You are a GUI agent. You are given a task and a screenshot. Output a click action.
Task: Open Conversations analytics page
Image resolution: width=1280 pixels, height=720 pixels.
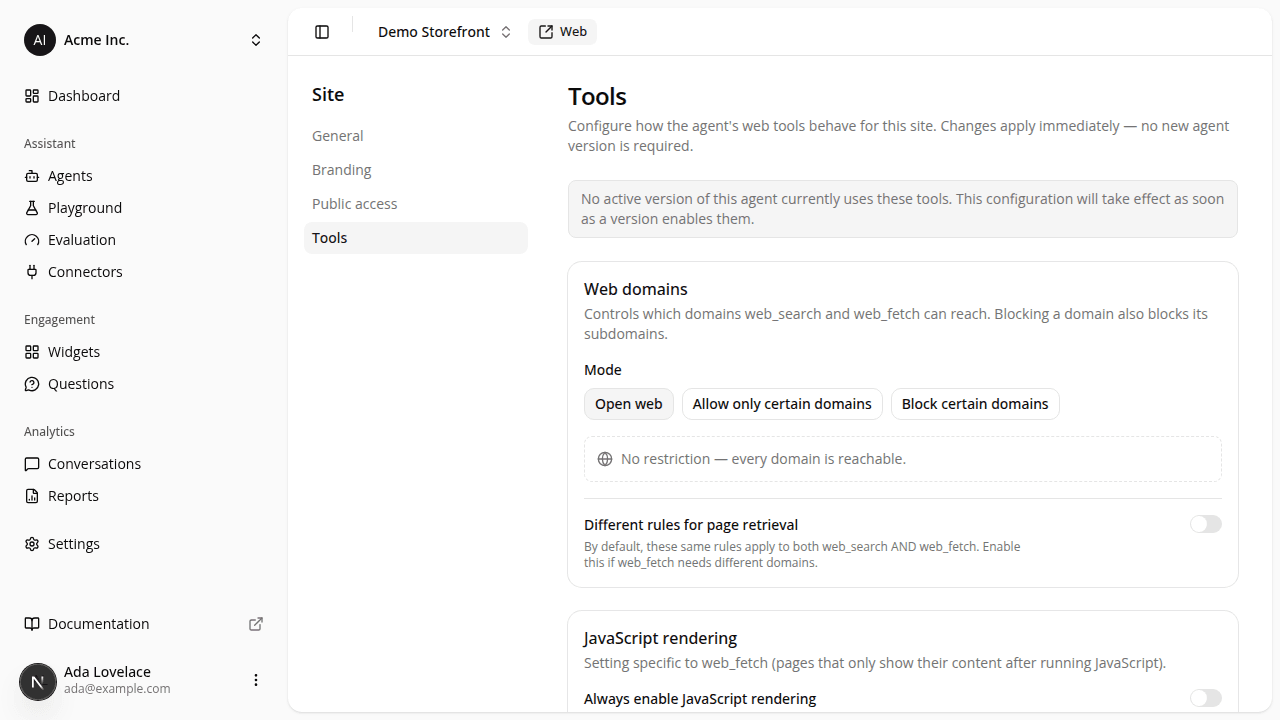coord(144,464)
